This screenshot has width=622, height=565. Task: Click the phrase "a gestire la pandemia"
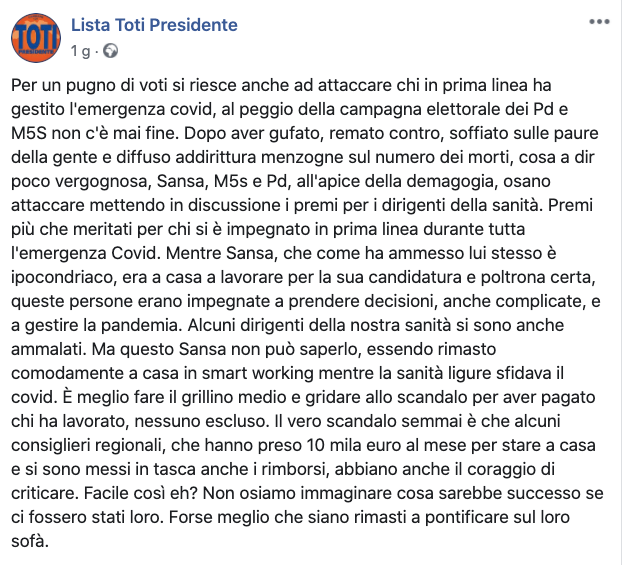(96, 325)
